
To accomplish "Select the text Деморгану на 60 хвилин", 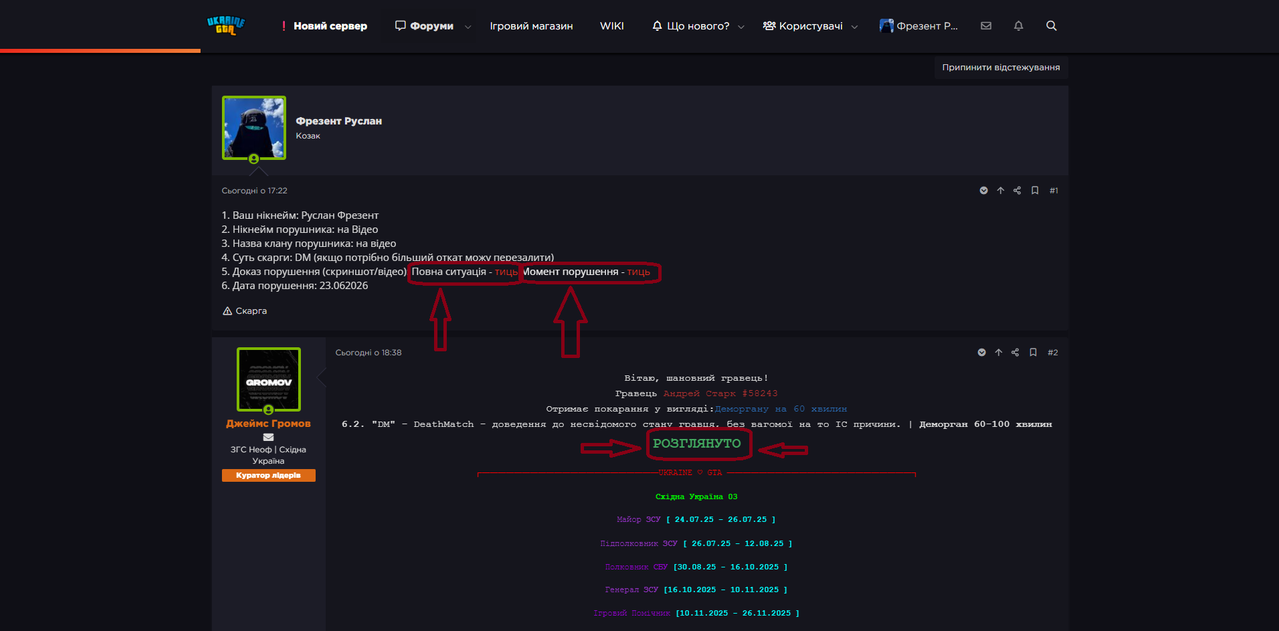I will point(781,409).
